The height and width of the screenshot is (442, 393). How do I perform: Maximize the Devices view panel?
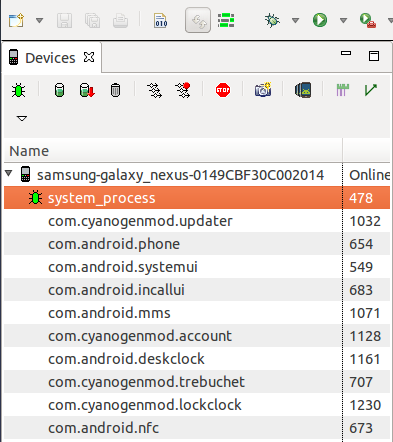click(374, 56)
